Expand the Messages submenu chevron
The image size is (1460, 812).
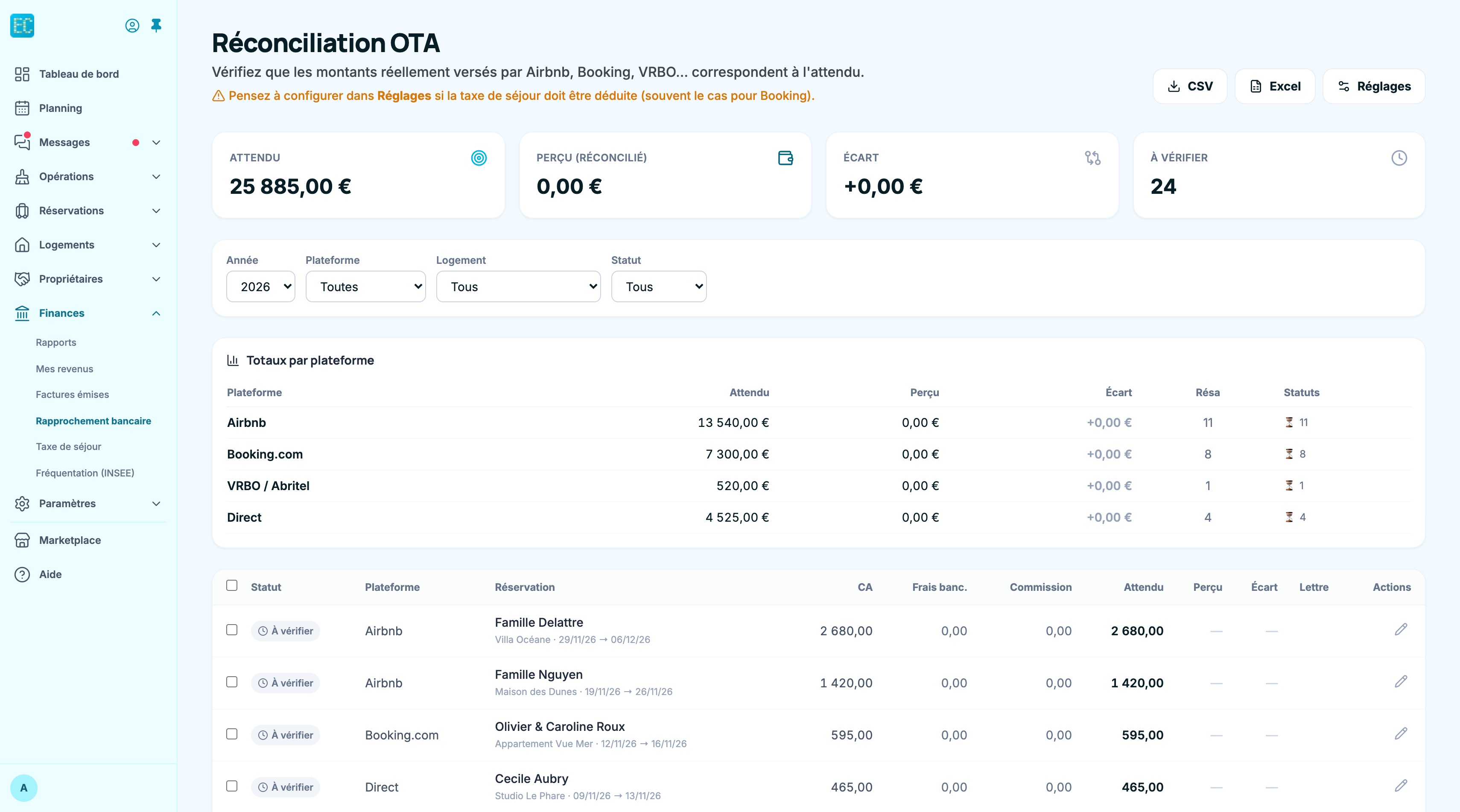tap(156, 143)
